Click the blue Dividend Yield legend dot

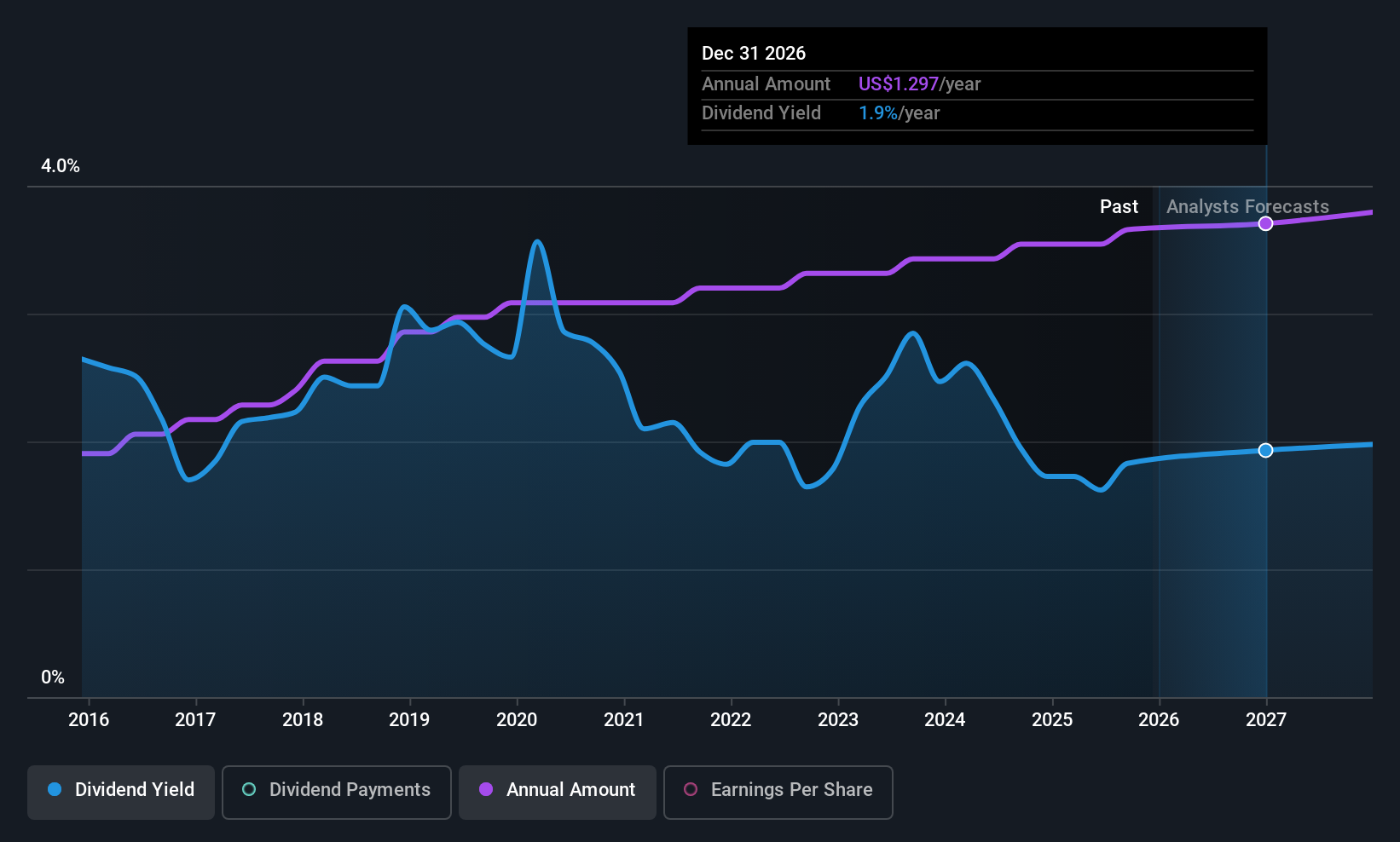[55, 790]
